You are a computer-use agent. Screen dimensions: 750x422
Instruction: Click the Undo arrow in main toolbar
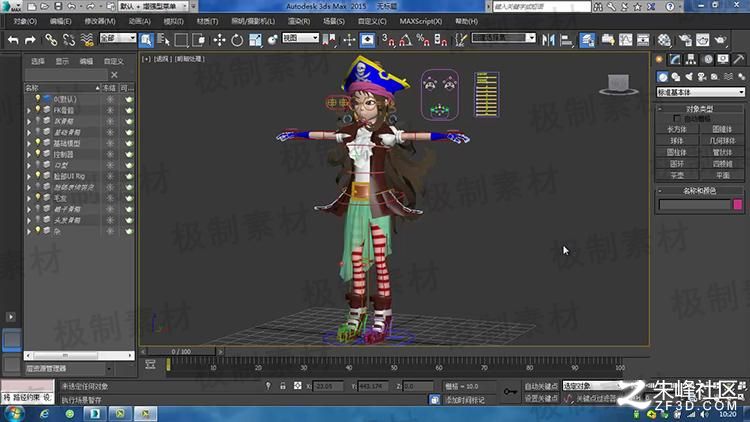(13, 40)
